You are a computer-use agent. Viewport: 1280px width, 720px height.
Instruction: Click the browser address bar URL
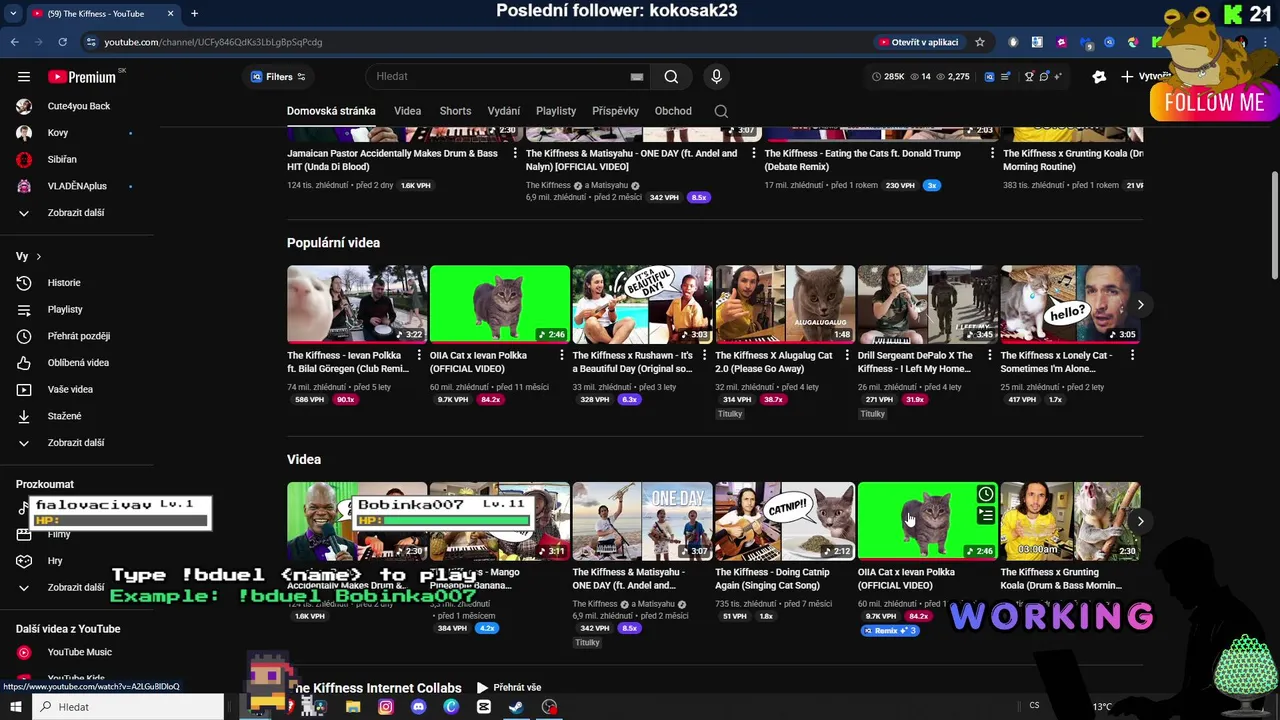click(x=213, y=42)
